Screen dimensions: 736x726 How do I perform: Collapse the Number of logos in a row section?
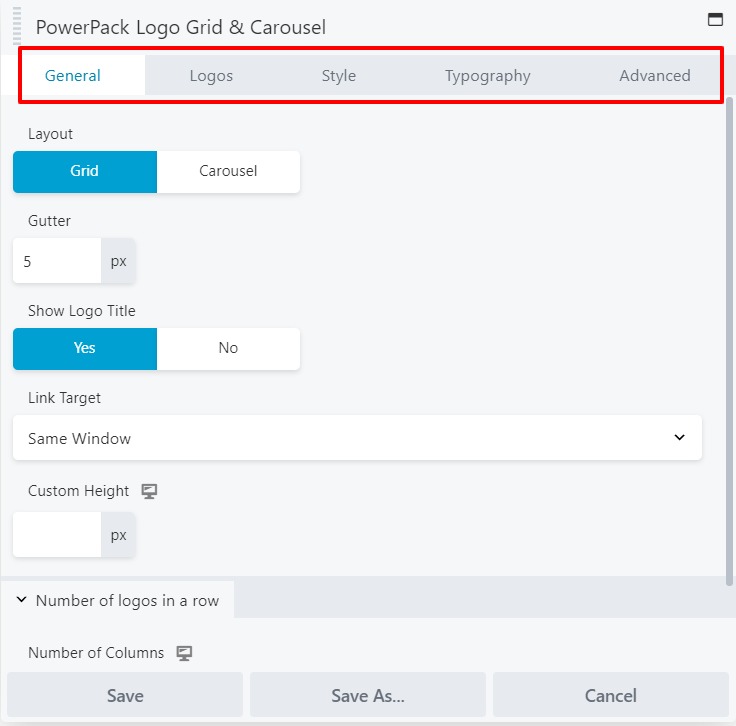(118, 600)
